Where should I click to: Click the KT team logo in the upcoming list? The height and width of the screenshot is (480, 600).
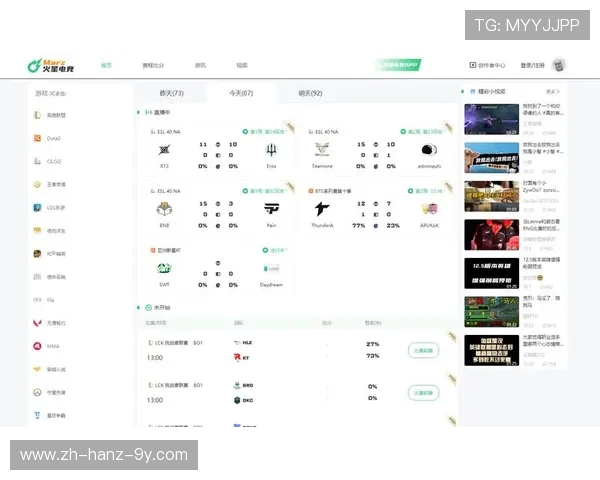[x=237, y=358]
